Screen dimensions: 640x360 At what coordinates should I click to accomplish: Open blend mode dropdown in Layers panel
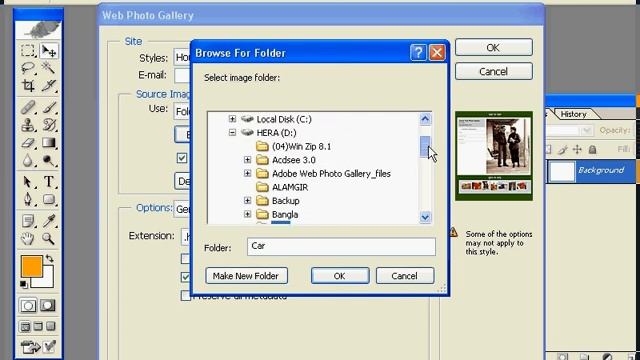(587, 131)
